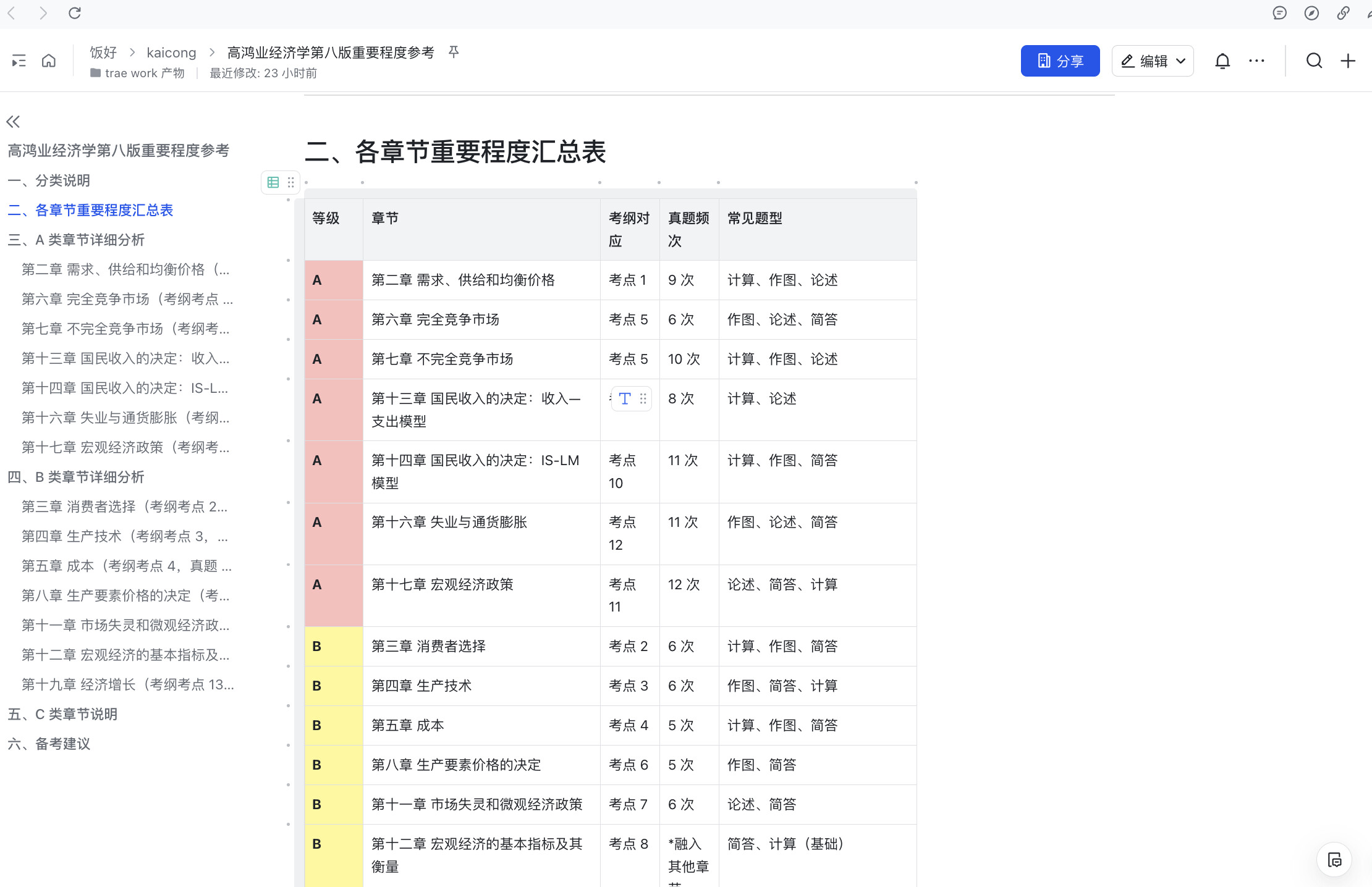Click the table block icon beside the heading

(x=273, y=182)
